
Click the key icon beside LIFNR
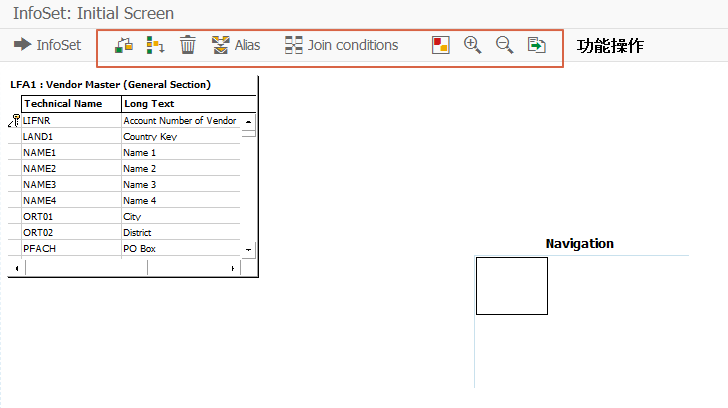tap(14, 121)
